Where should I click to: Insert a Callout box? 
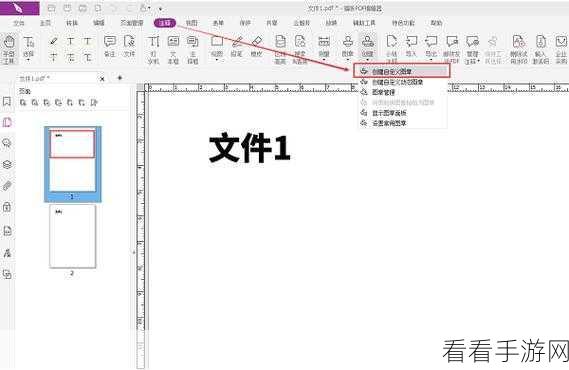[193, 50]
